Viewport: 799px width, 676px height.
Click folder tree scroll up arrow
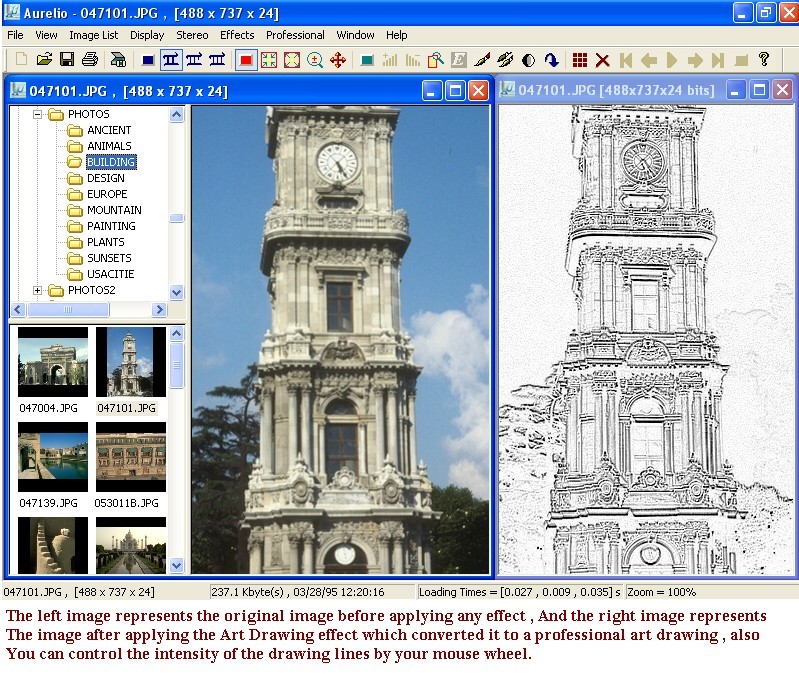click(176, 114)
